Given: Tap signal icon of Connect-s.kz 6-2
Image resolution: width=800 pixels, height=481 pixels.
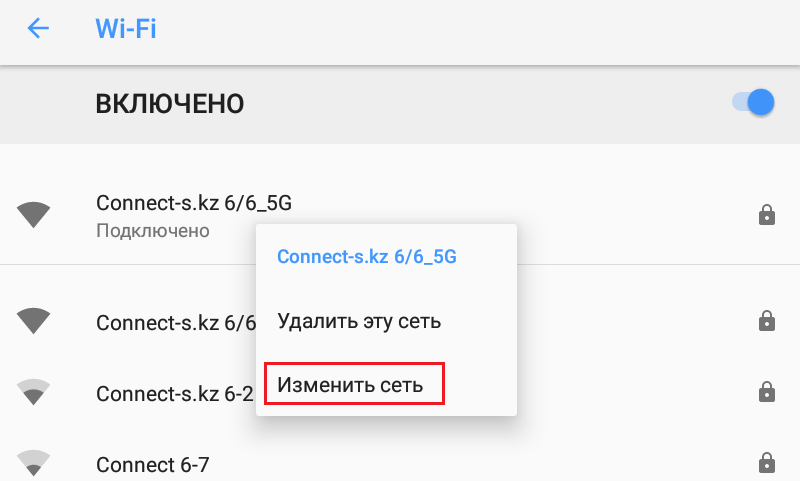Looking at the screenshot, I should (x=34, y=392).
